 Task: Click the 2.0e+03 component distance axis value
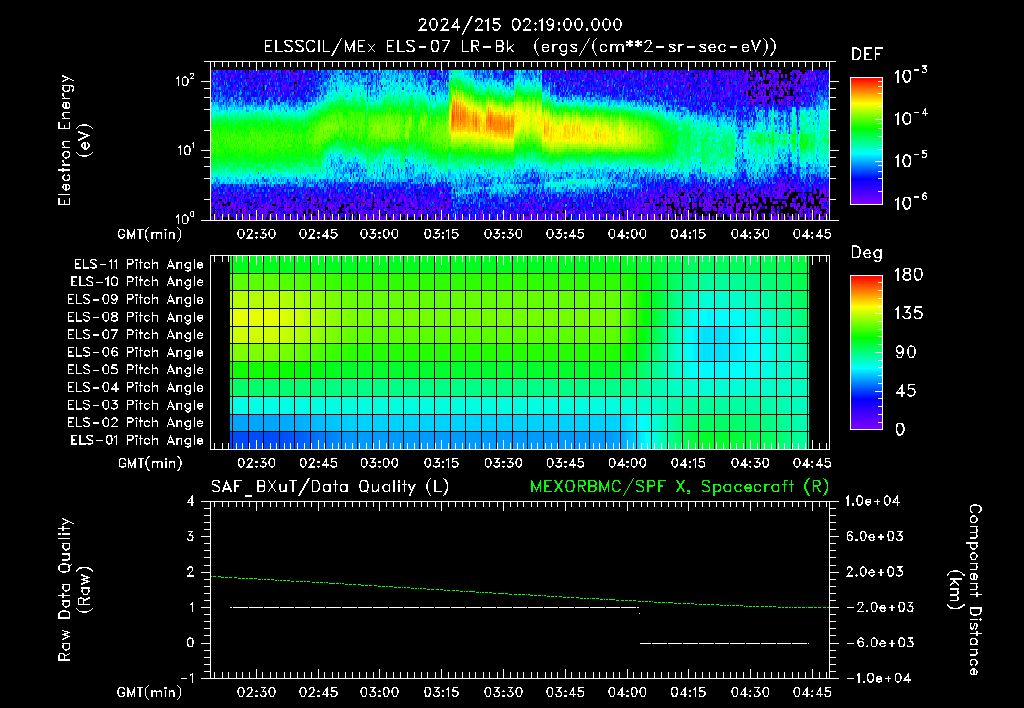874,571
